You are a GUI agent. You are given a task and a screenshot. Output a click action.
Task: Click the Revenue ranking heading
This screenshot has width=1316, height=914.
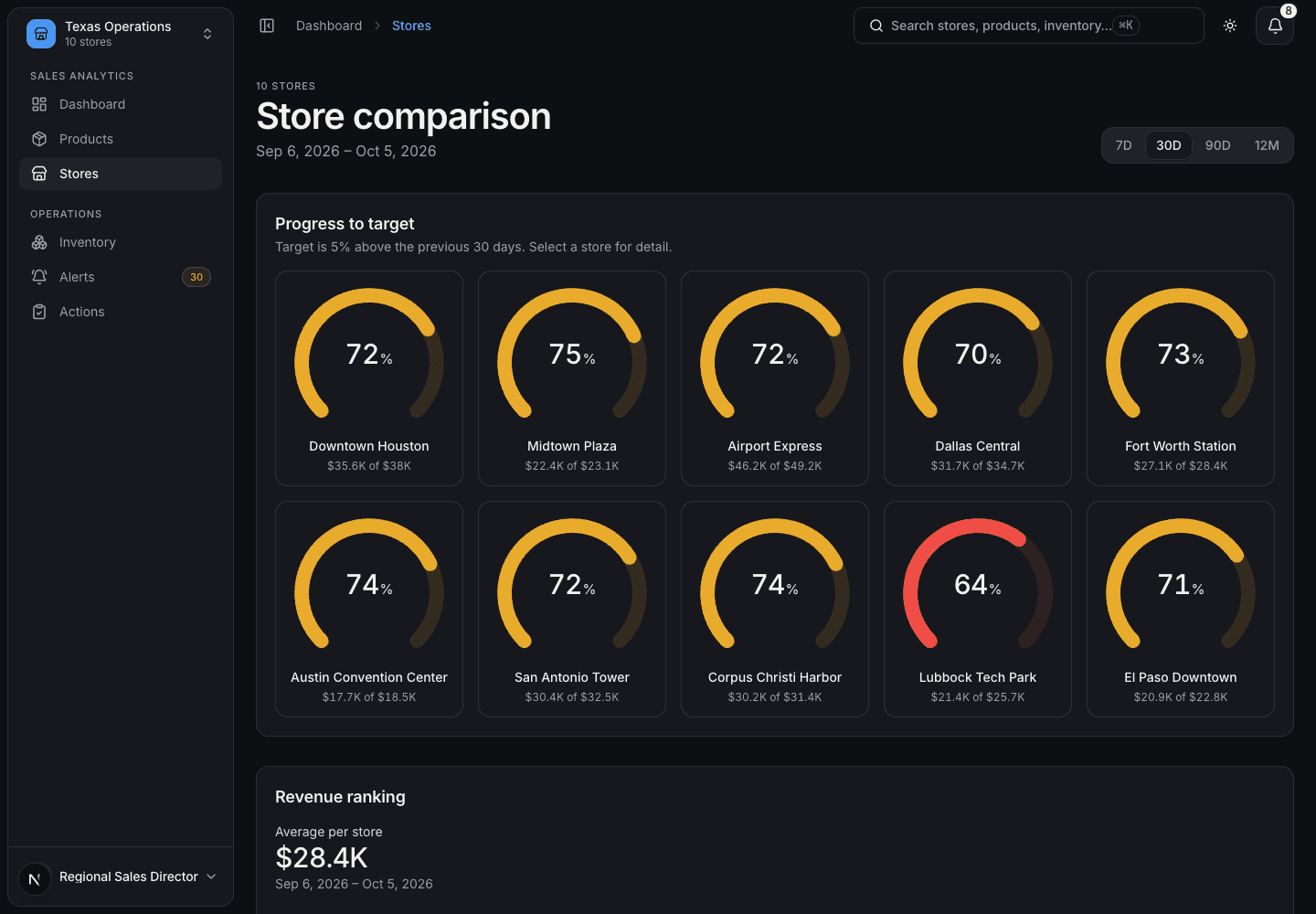click(340, 797)
